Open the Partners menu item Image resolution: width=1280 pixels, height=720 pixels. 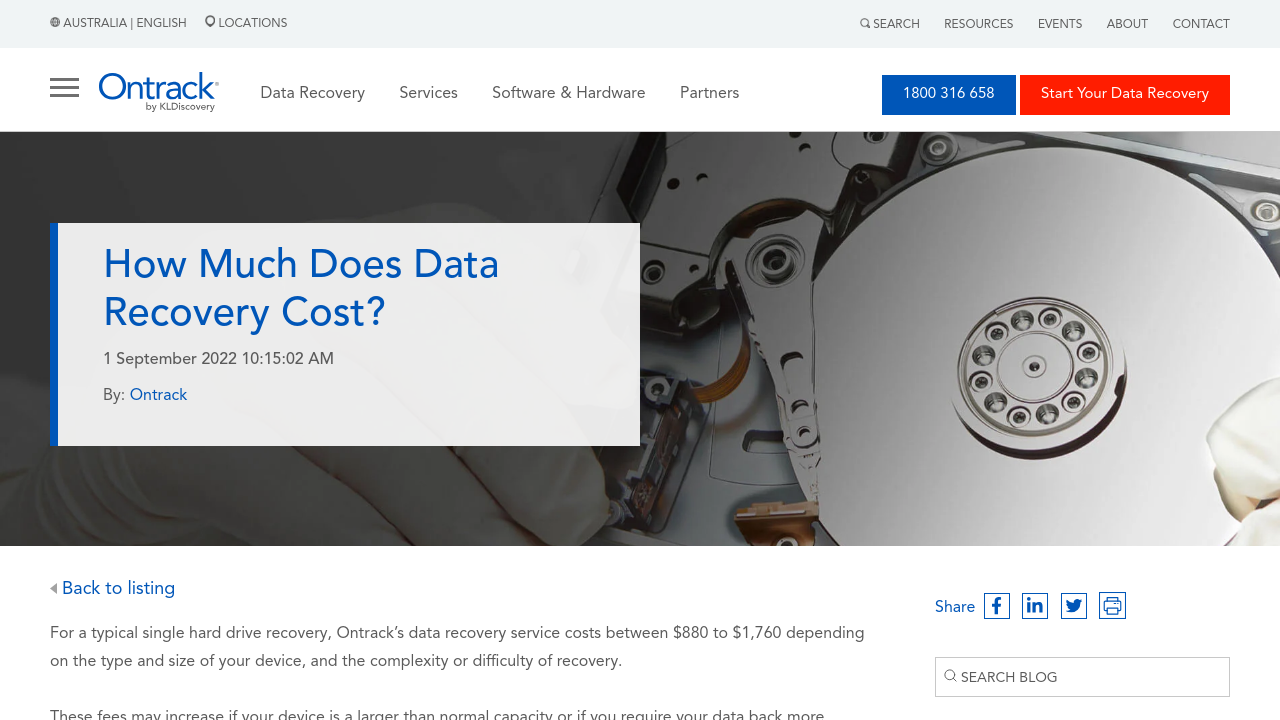[x=709, y=93]
